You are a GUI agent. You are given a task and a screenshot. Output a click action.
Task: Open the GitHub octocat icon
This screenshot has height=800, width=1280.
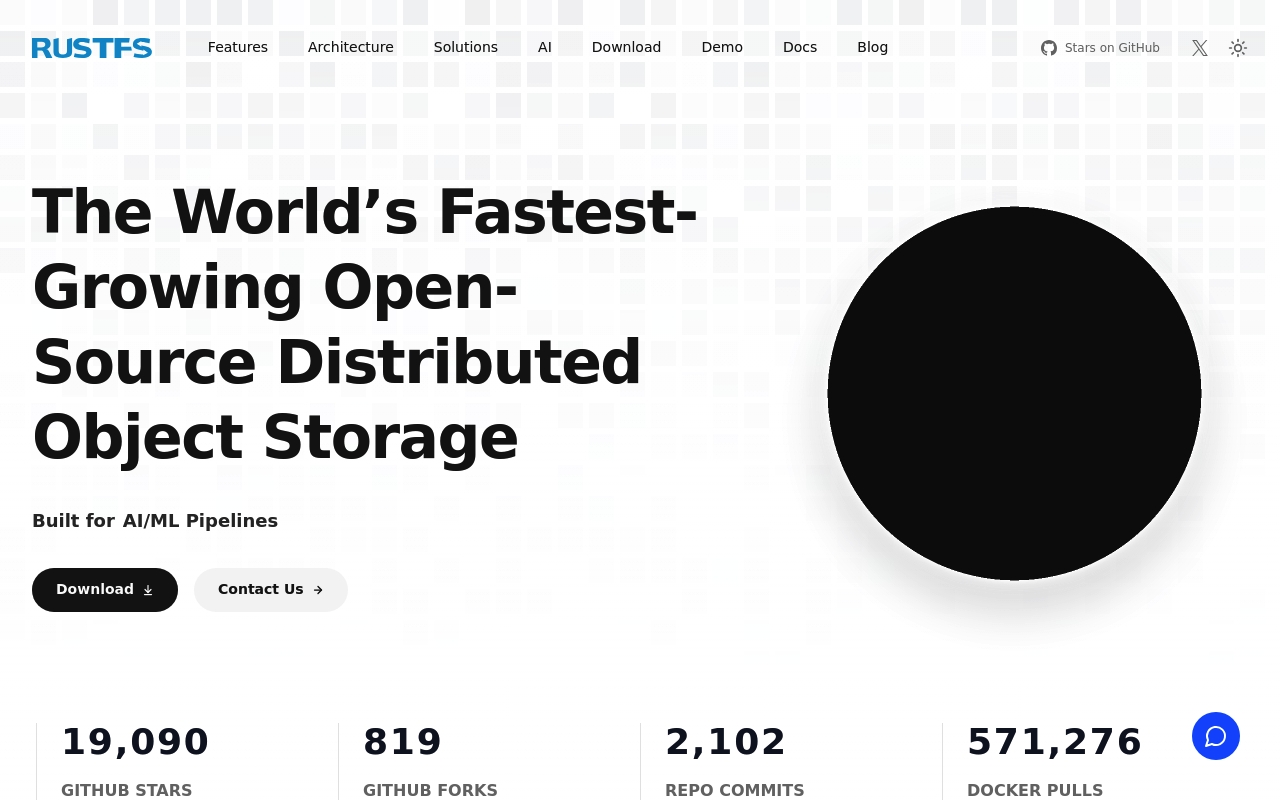[1049, 48]
